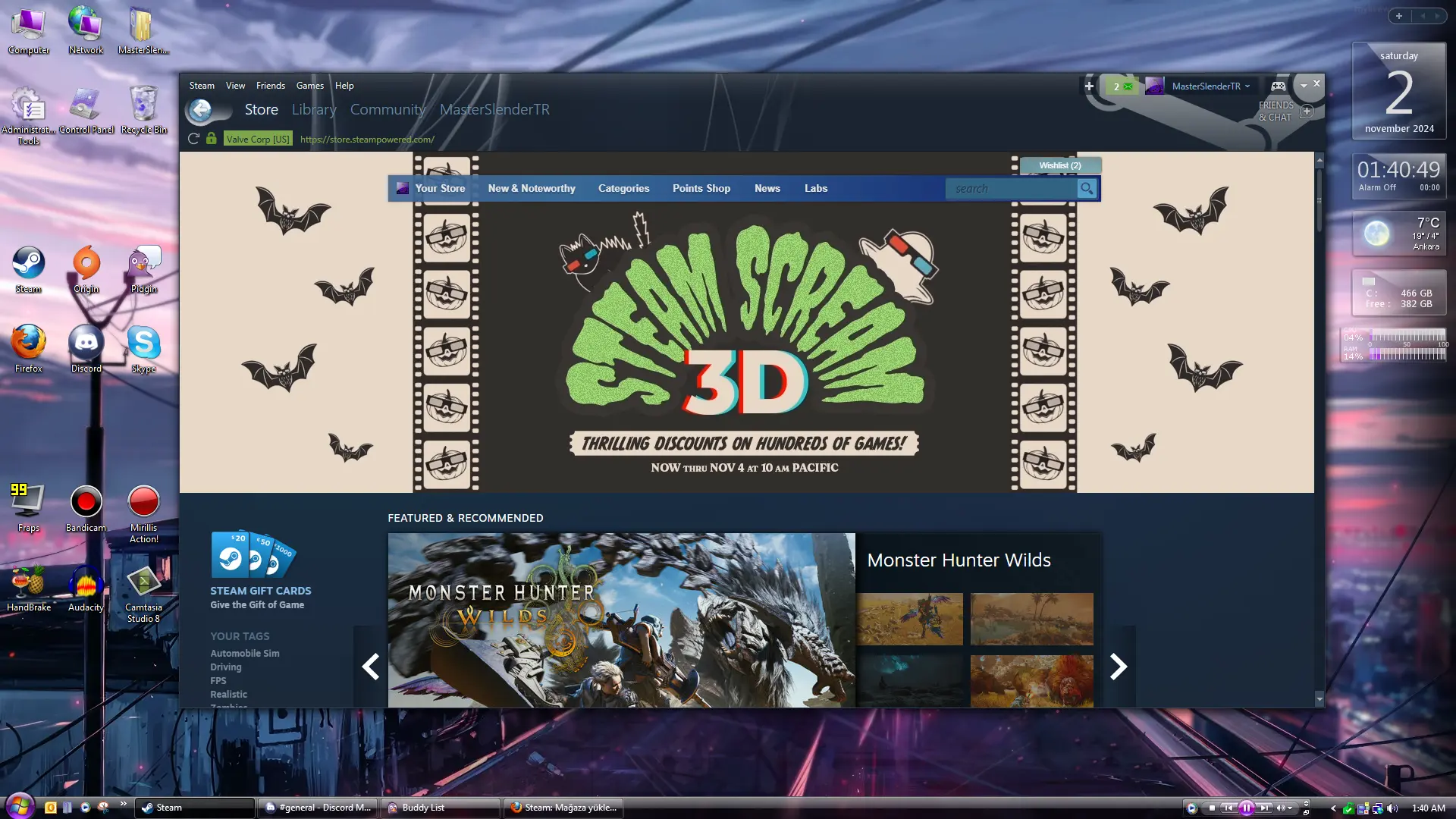The width and height of the screenshot is (1456, 819).
Task: Skip to next track in taskbar player
Action: click(1264, 808)
